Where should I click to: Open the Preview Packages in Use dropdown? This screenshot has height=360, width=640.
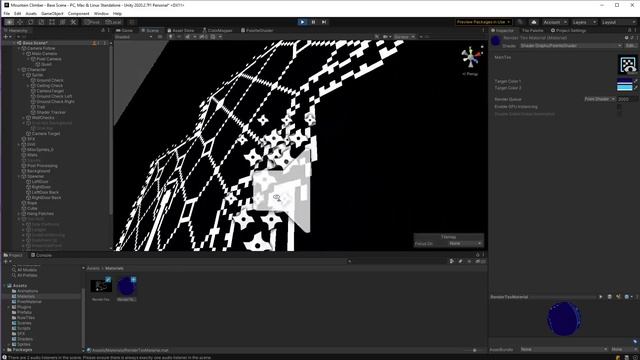click(483, 22)
